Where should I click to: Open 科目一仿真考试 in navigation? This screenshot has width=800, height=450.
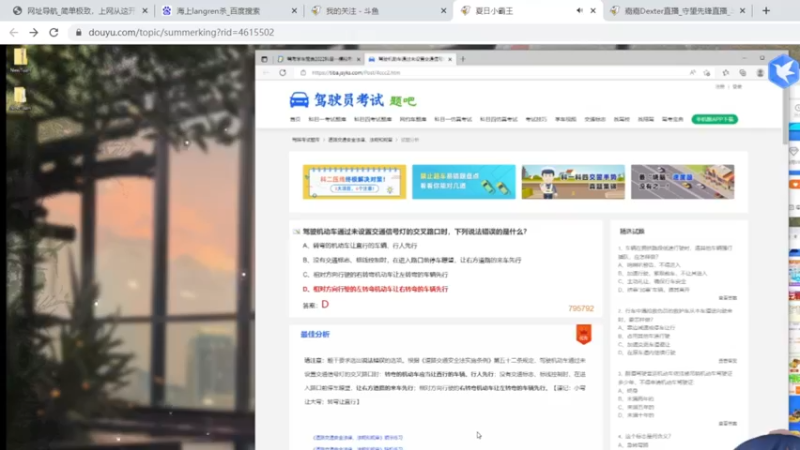pos(453,119)
